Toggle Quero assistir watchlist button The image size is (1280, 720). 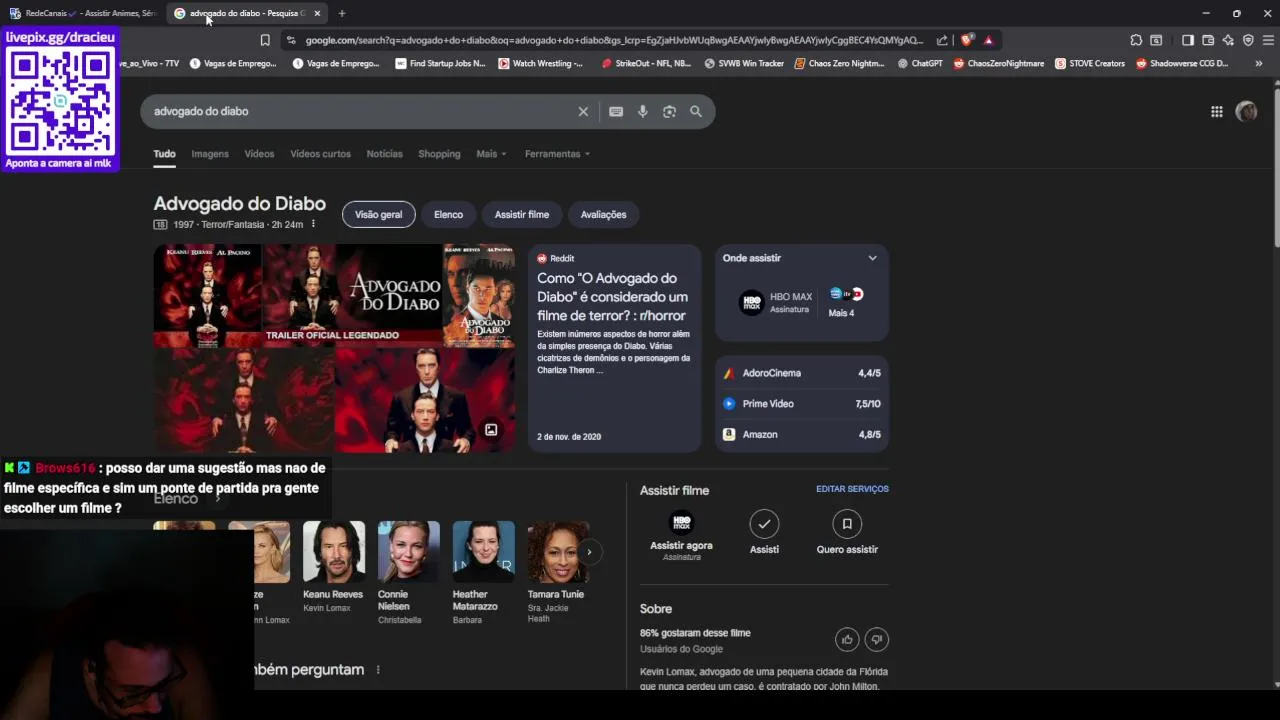847,533
